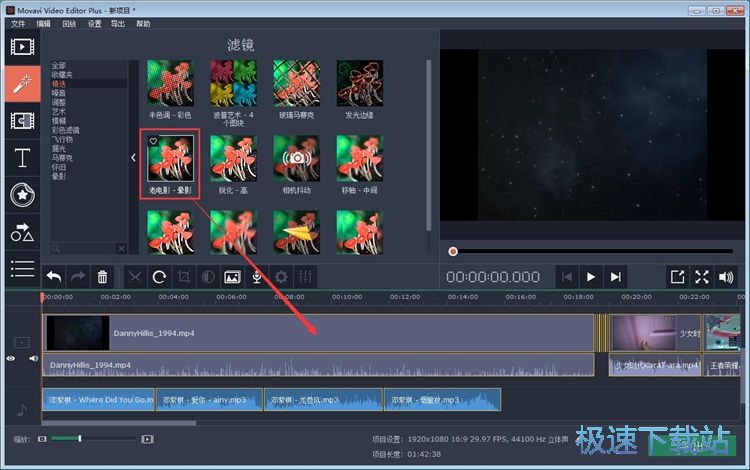
Task: Select the 移轴 - 中间 filter thumbnail
Action: [360, 158]
